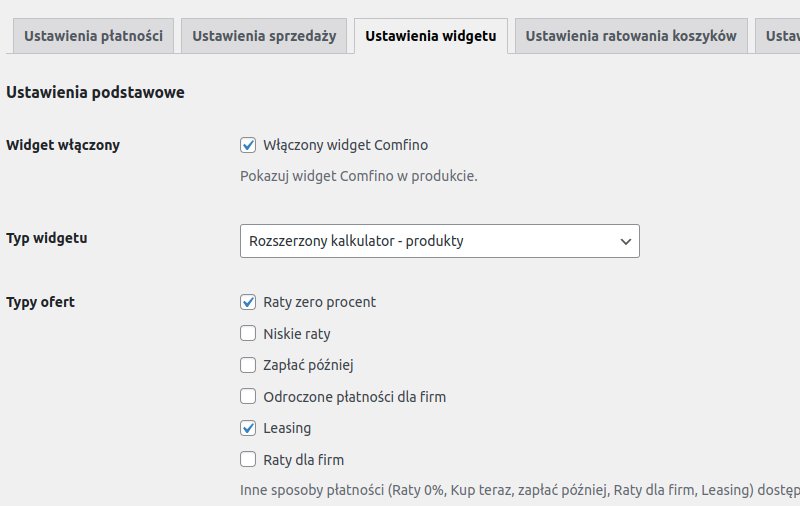This screenshot has height=506, width=800.
Task: Open the partially visible last tab
Action: pos(778,36)
